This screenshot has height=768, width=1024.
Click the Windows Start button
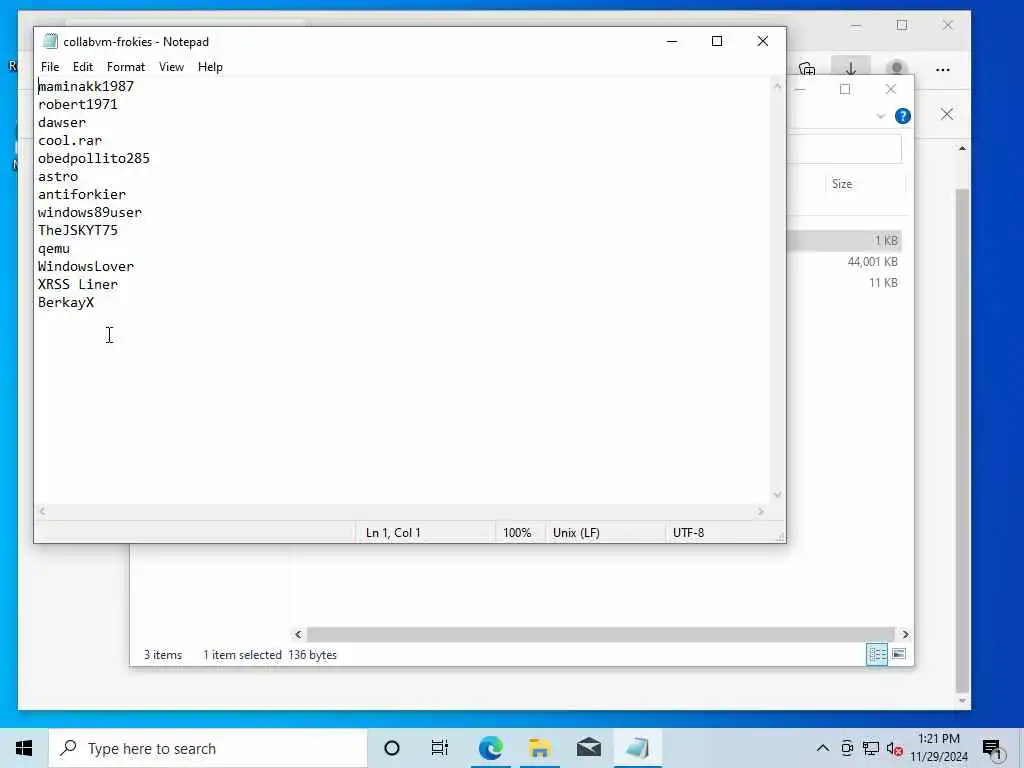(24, 748)
